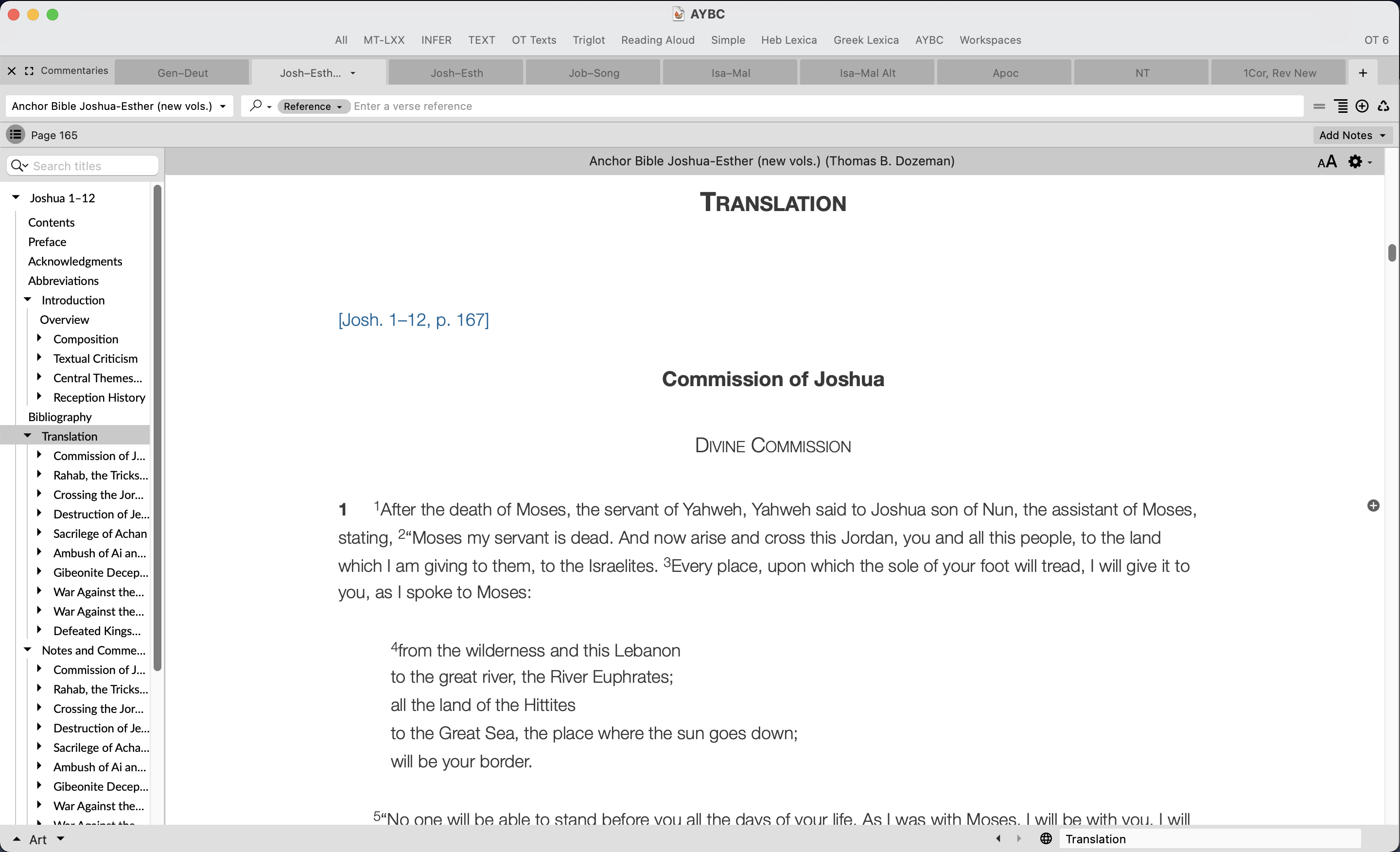Adjust text size with the AA icon
1400x852 pixels.
pyautogui.click(x=1327, y=161)
